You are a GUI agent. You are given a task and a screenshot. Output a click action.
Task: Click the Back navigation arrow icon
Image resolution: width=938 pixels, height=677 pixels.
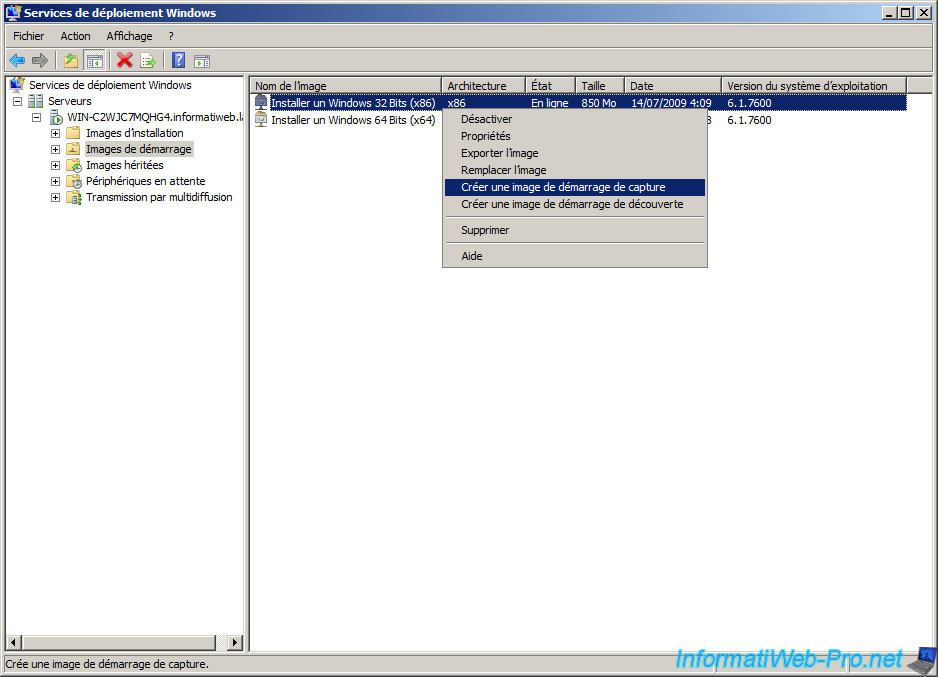[x=16, y=60]
